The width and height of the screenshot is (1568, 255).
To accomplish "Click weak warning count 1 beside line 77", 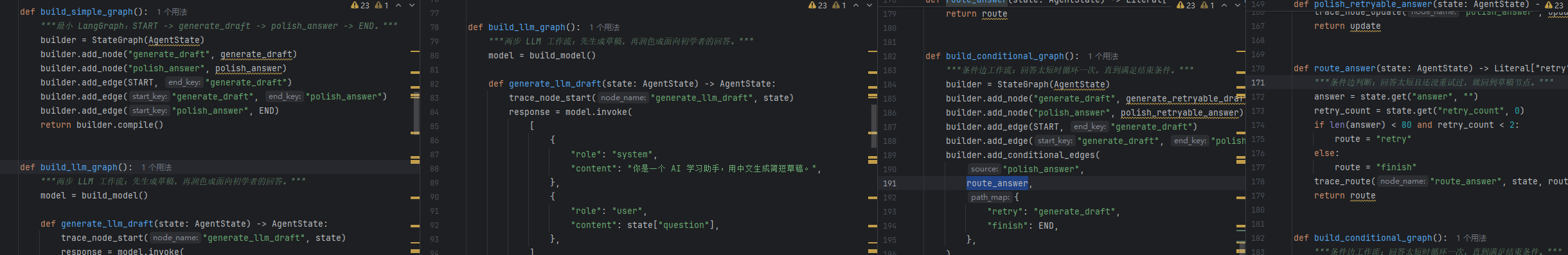I will click(839, 5).
